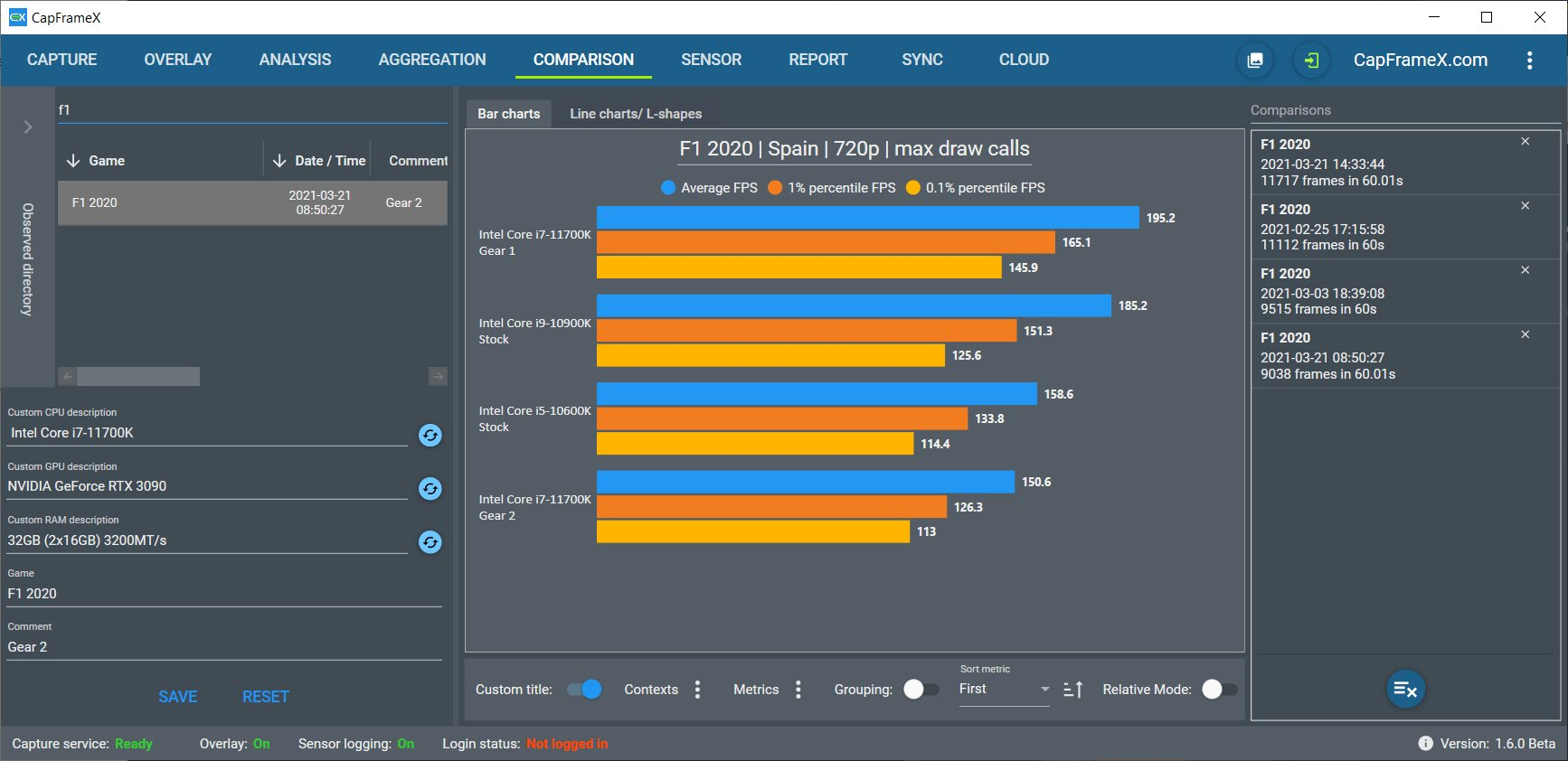The height and width of the screenshot is (761, 1568).
Task: Refresh the custom RAM description
Action: (x=430, y=542)
